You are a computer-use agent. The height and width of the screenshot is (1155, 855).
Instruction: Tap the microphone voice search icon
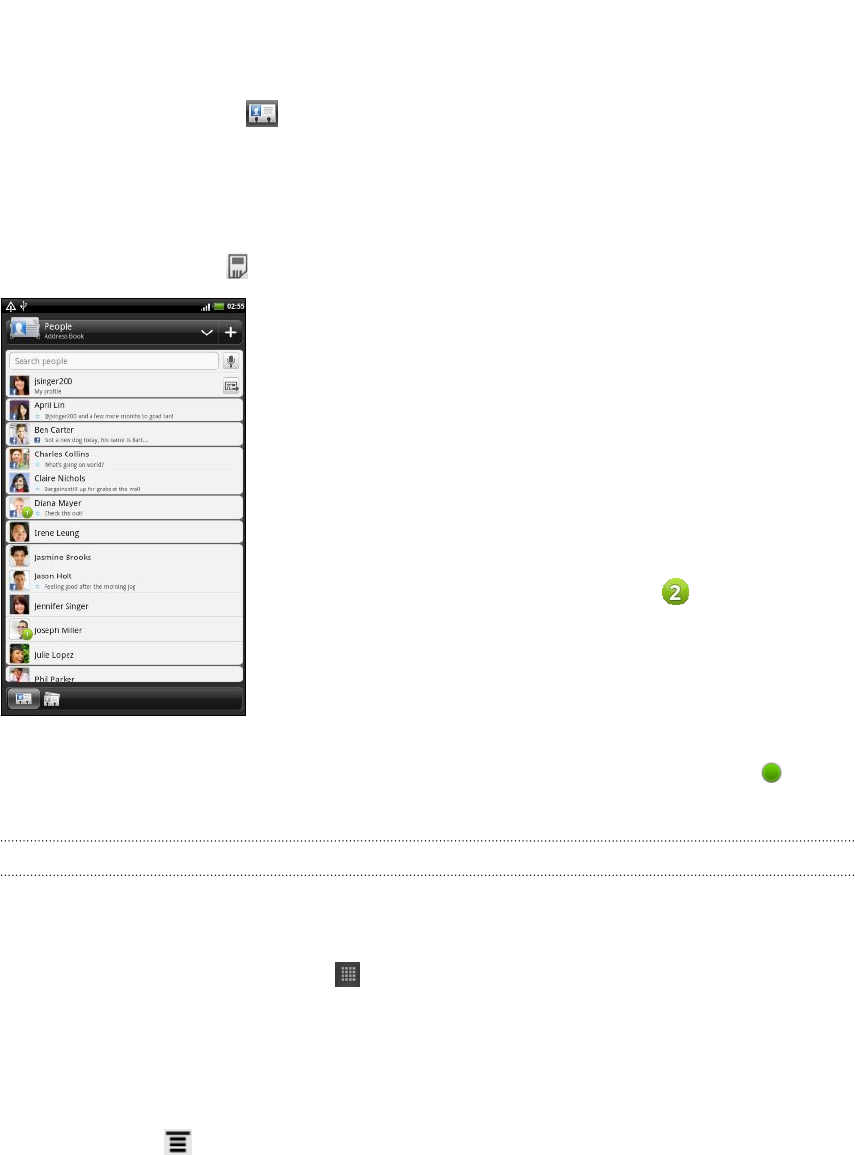(x=231, y=361)
